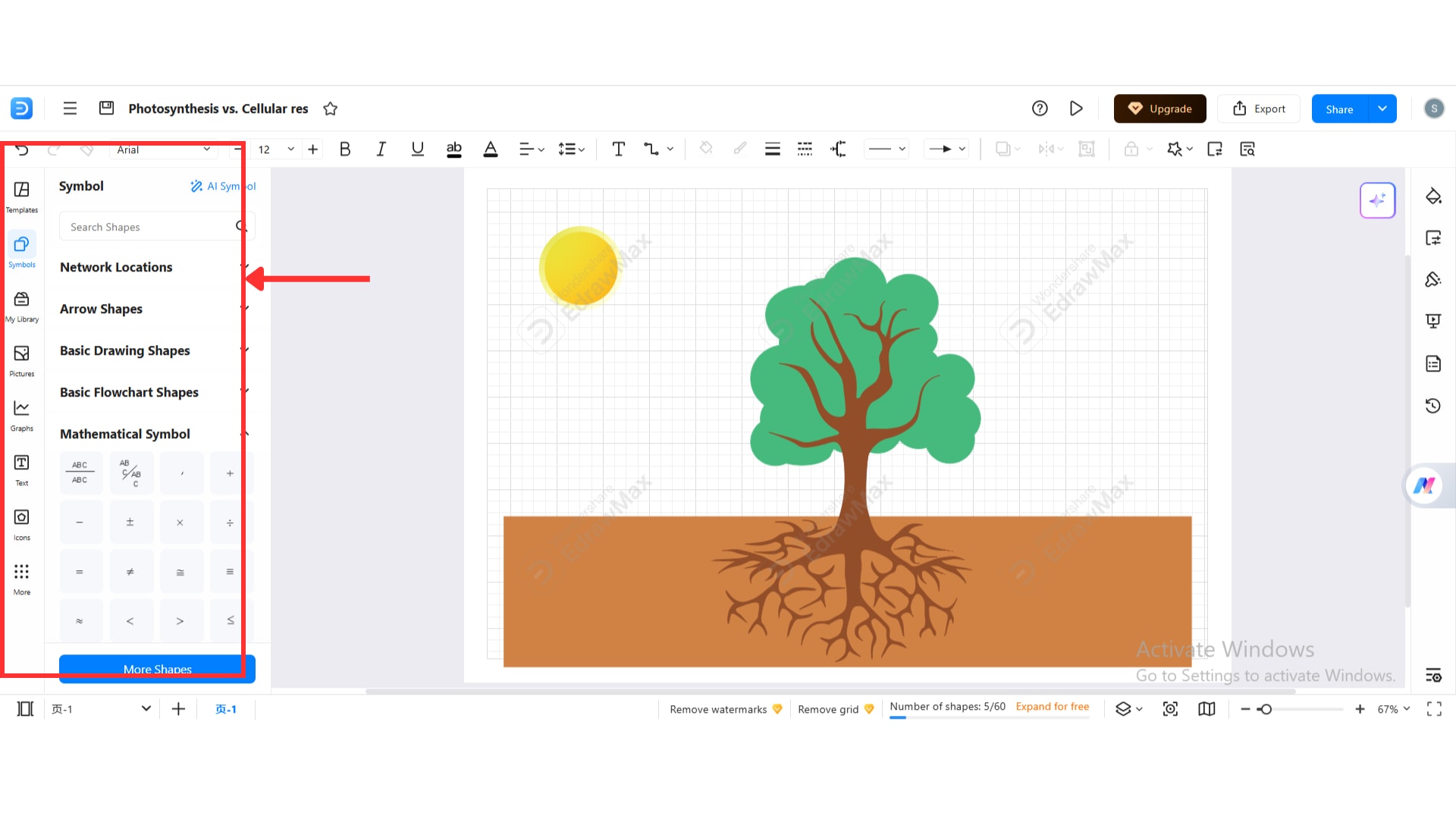1456x819 pixels.
Task: Switch to the 页-1 page tab
Action: coord(225,709)
